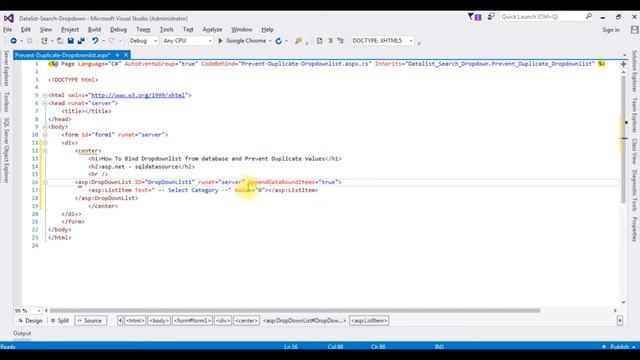Click the account picture icon near Sign in

click(634, 30)
